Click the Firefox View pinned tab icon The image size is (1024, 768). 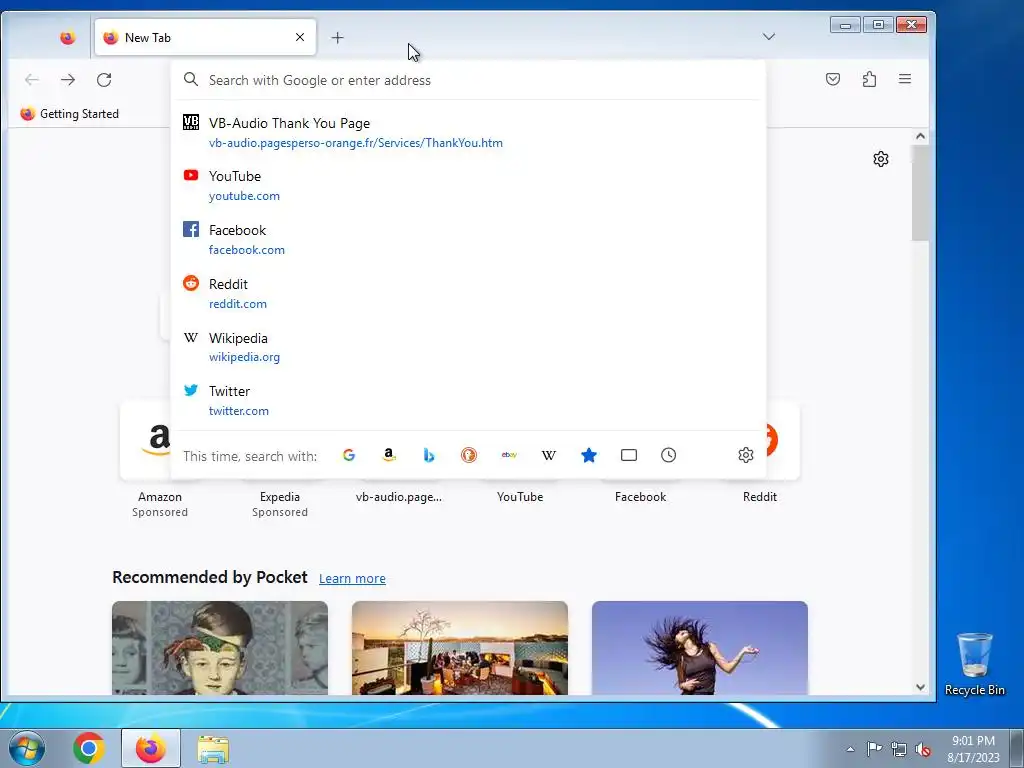(x=67, y=37)
